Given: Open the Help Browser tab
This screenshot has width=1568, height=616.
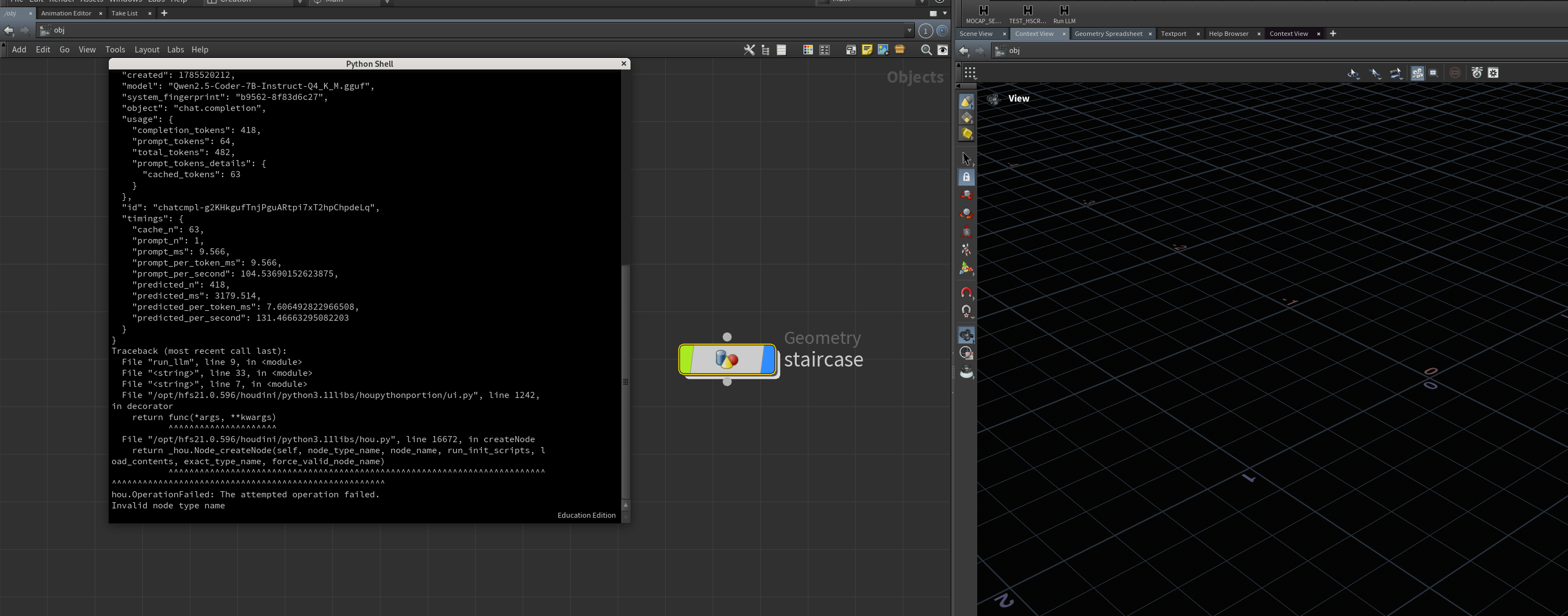Looking at the screenshot, I should click(1228, 34).
